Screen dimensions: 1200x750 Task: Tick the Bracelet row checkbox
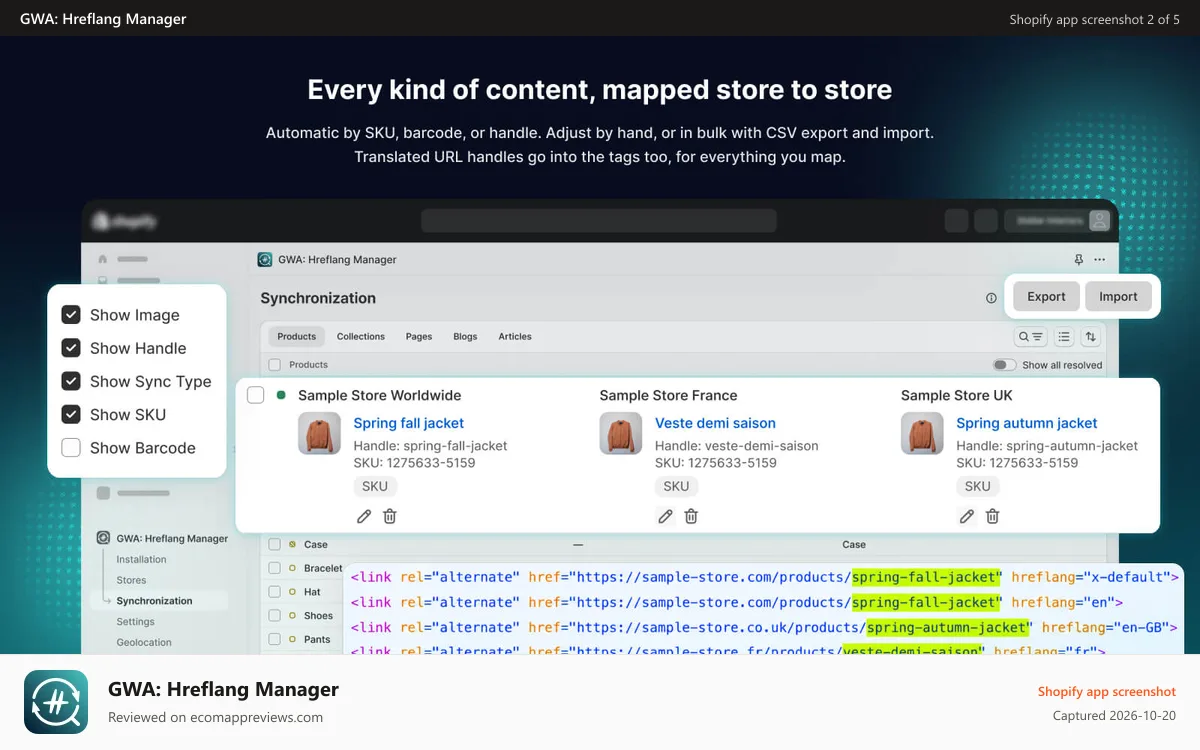274,568
